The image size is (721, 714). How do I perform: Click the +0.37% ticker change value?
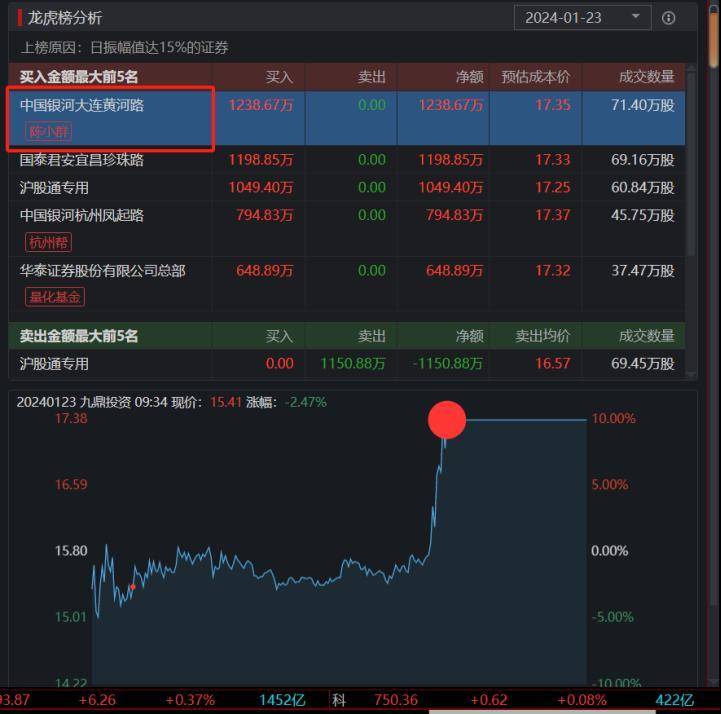click(190, 700)
